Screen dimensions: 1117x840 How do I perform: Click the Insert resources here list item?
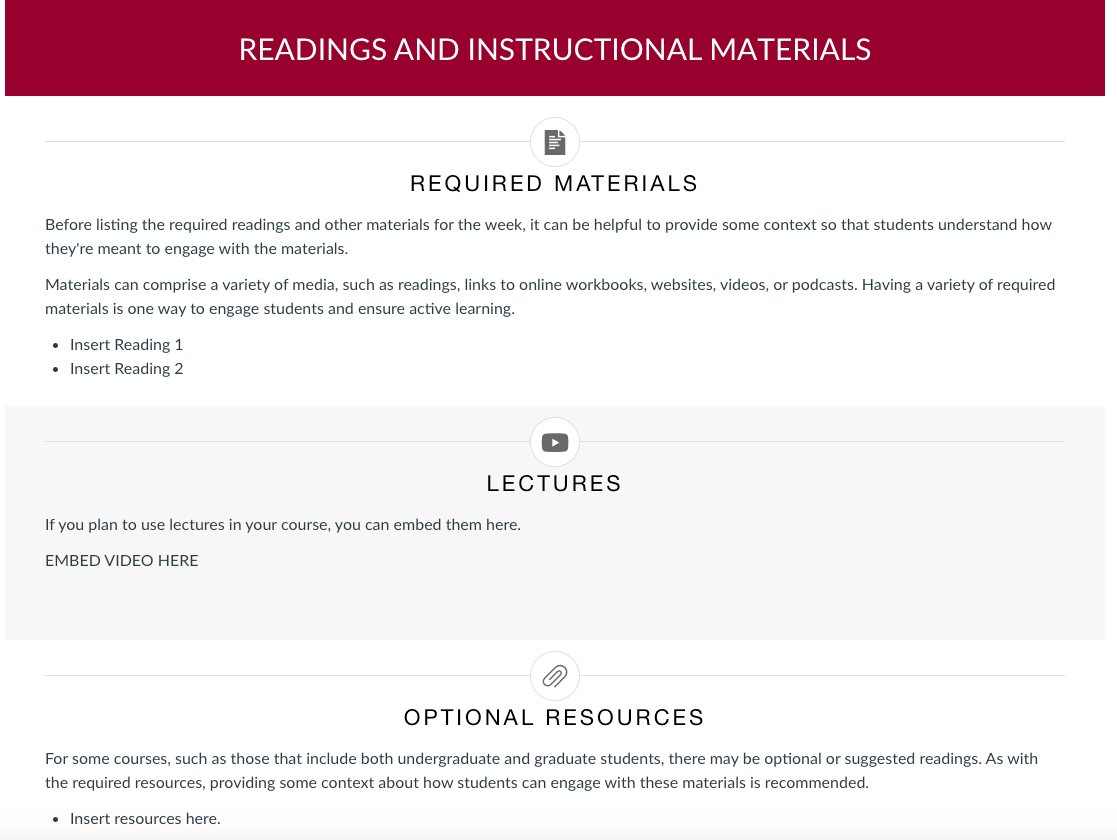tap(144, 819)
